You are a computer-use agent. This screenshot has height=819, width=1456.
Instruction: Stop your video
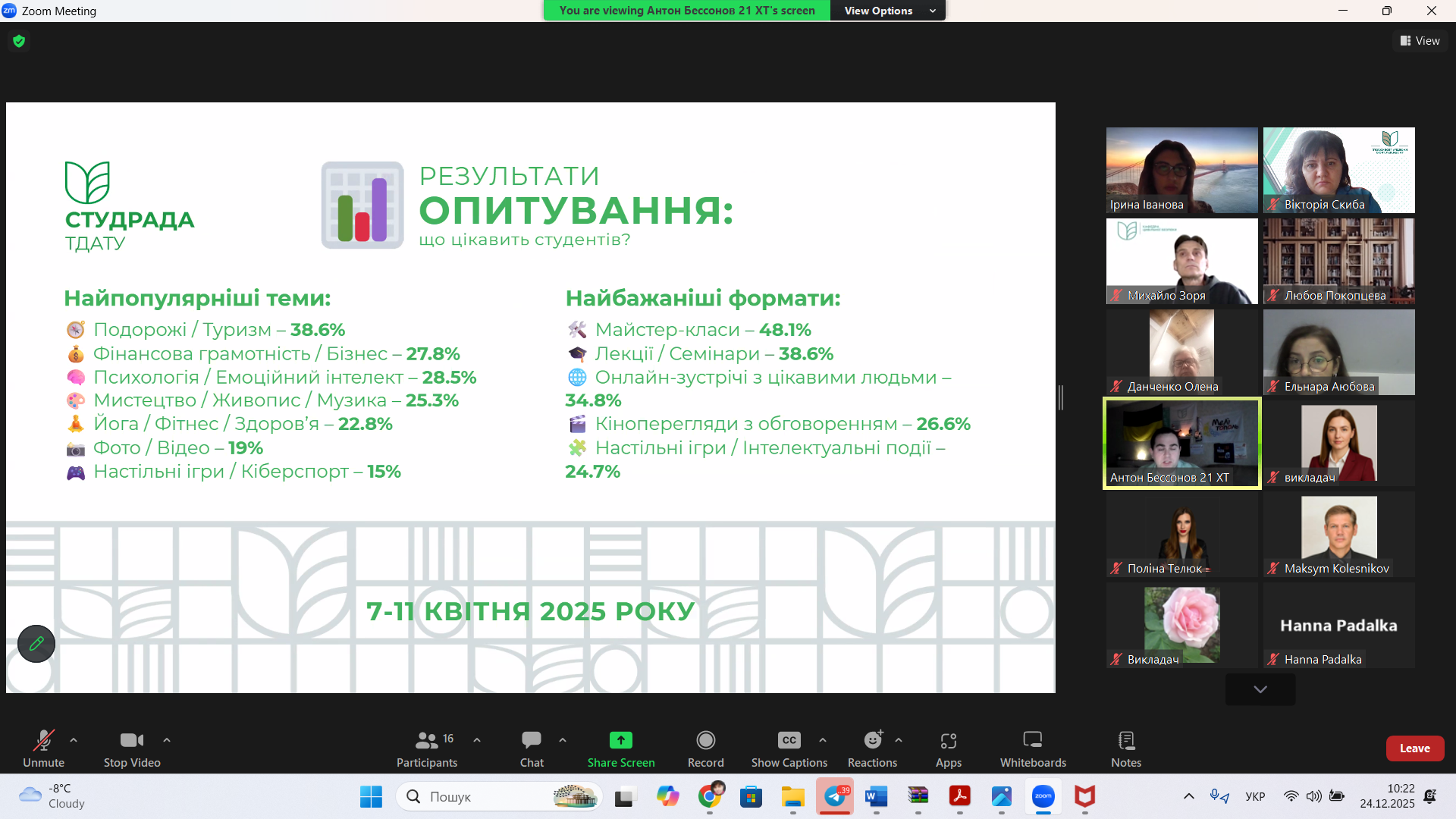pos(131,748)
